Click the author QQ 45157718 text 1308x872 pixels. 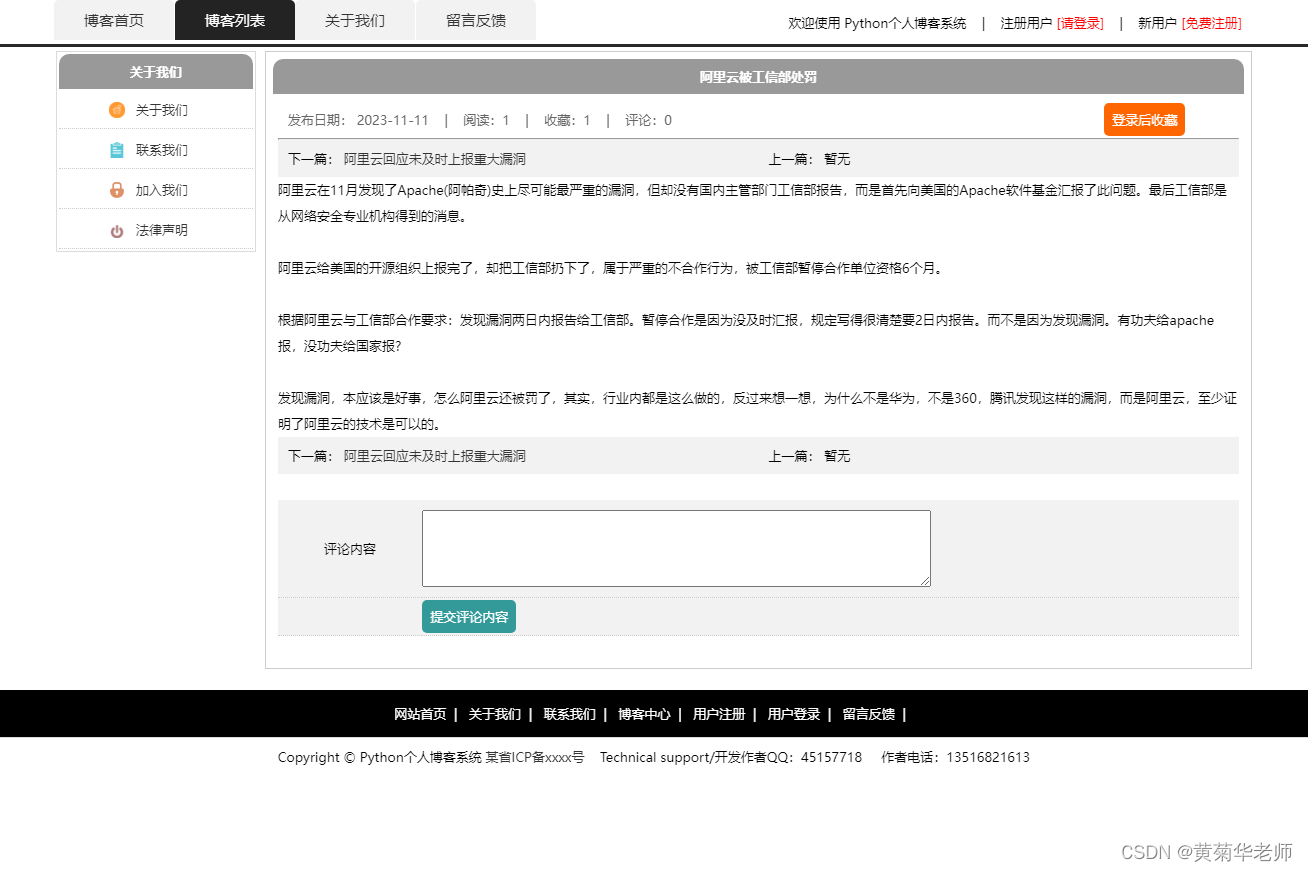731,757
